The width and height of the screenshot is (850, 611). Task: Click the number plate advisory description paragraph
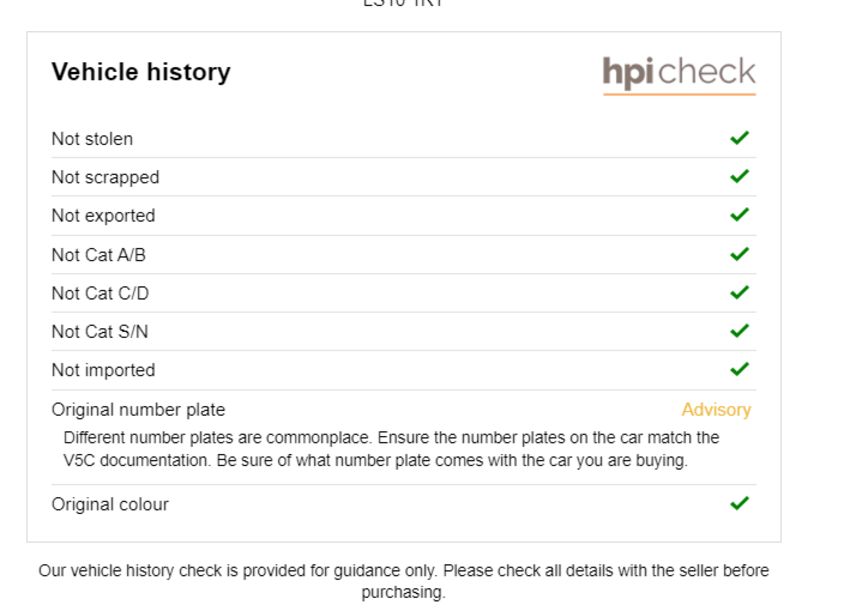(x=391, y=449)
